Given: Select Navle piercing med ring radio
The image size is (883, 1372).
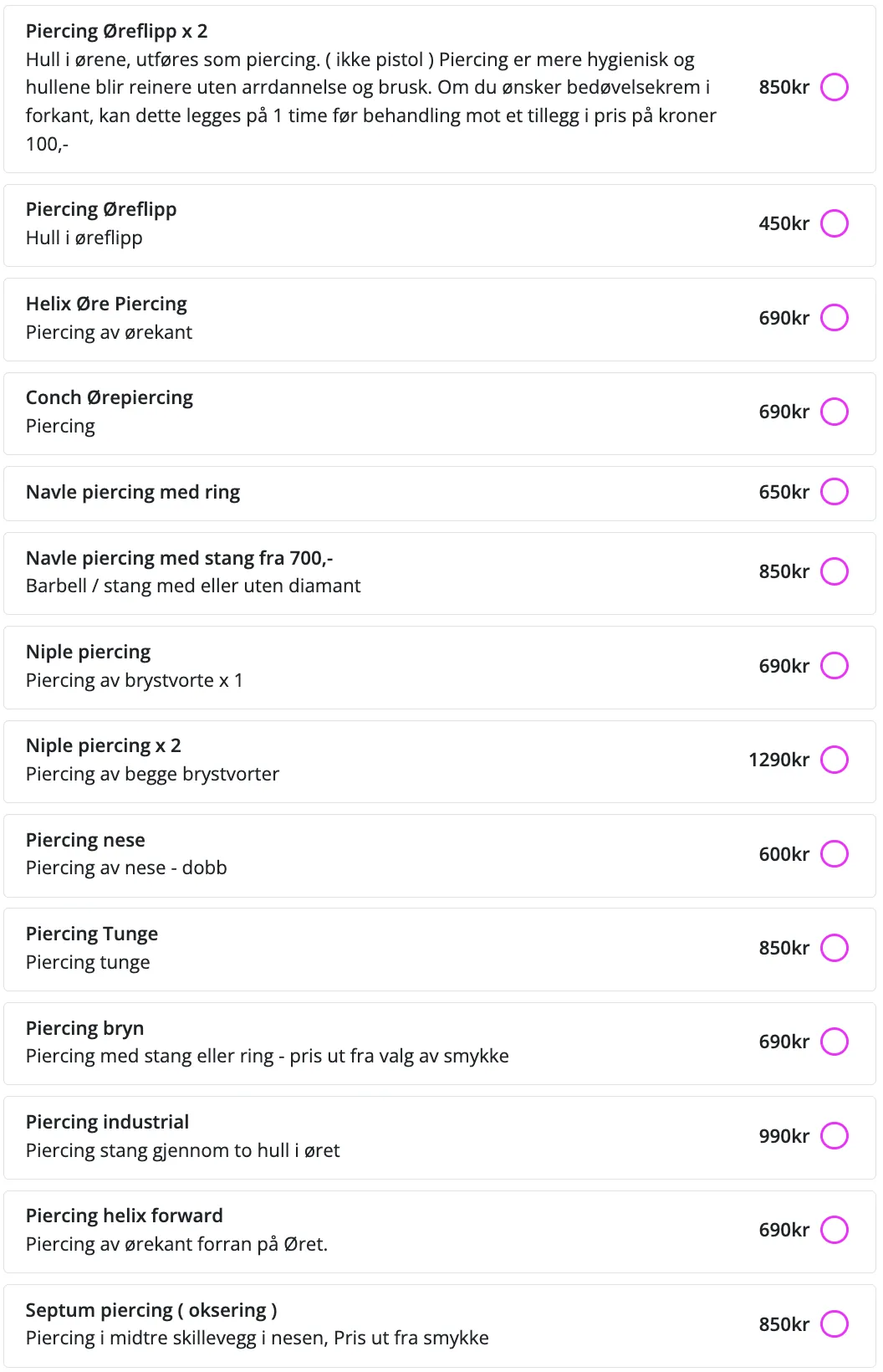Looking at the screenshot, I should point(834,492).
